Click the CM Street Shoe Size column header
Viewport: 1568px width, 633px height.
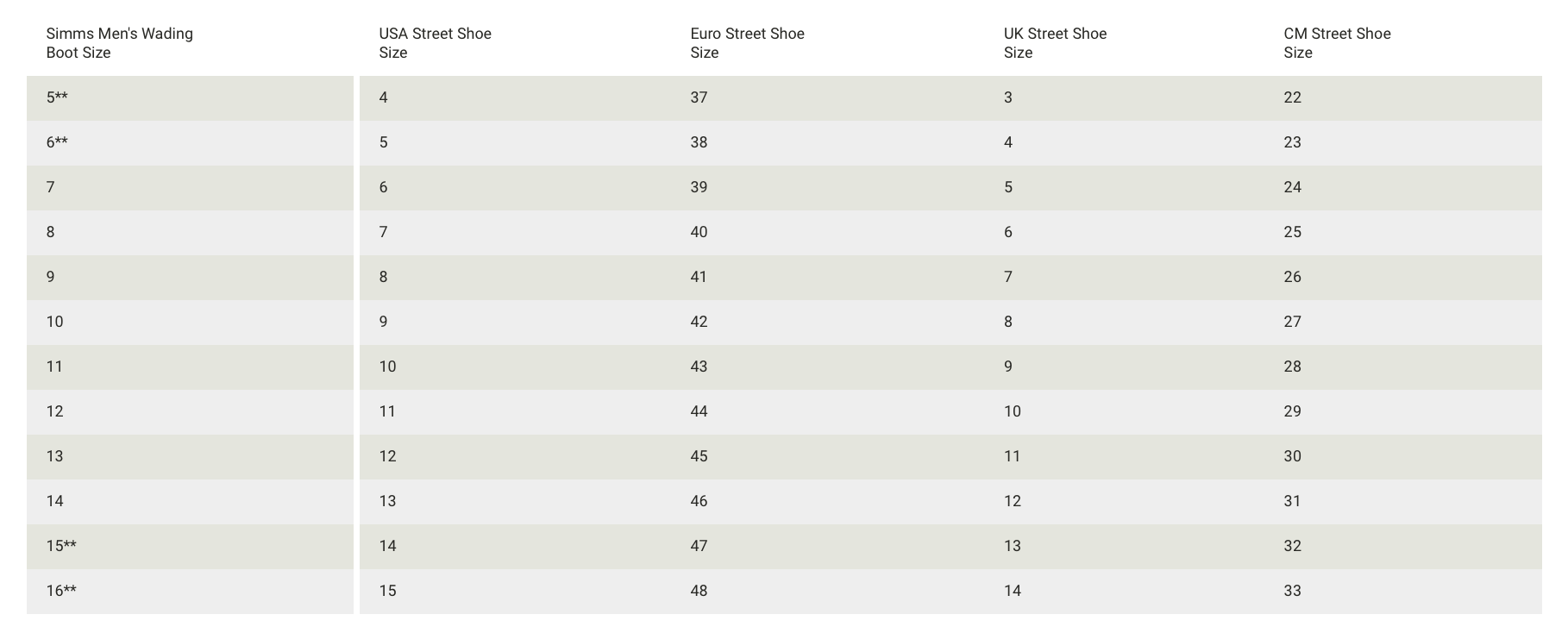(1337, 43)
